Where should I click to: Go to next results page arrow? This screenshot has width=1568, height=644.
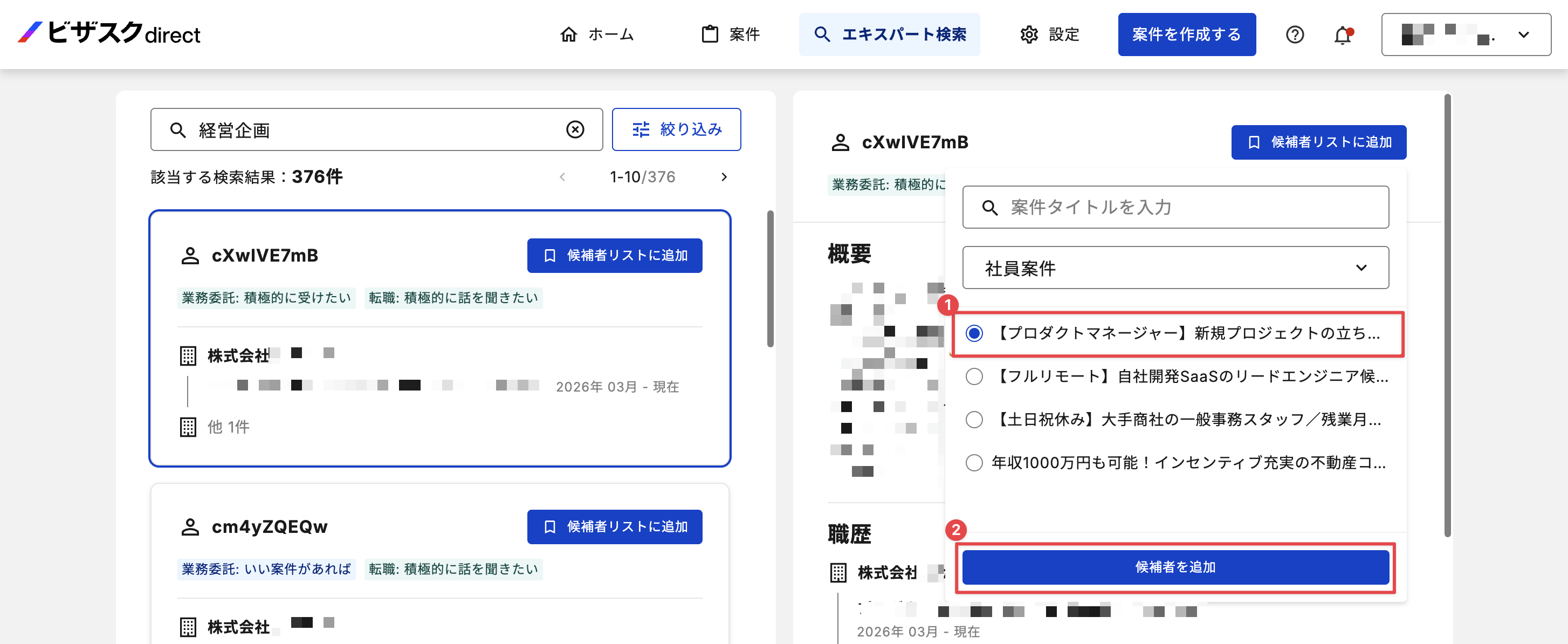coord(724,176)
